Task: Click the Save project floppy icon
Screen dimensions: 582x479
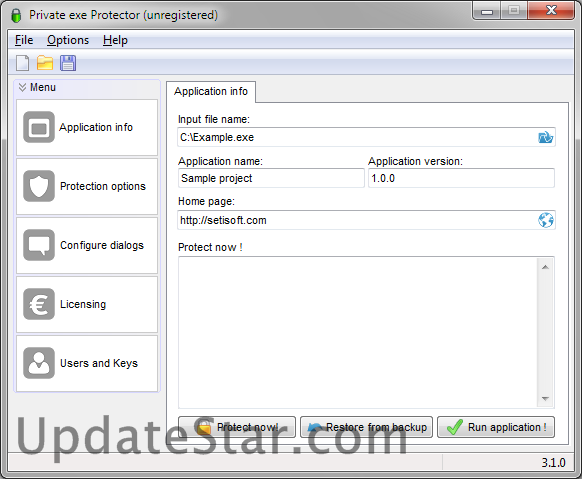Action: pyautogui.click(x=68, y=63)
